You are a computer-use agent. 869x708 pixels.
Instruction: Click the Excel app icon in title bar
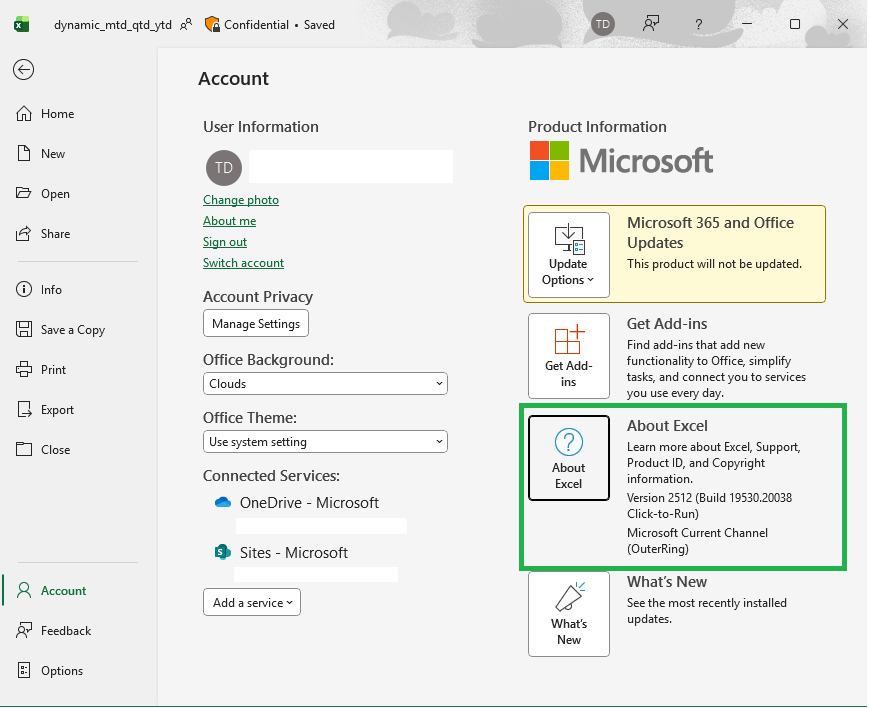[22, 24]
